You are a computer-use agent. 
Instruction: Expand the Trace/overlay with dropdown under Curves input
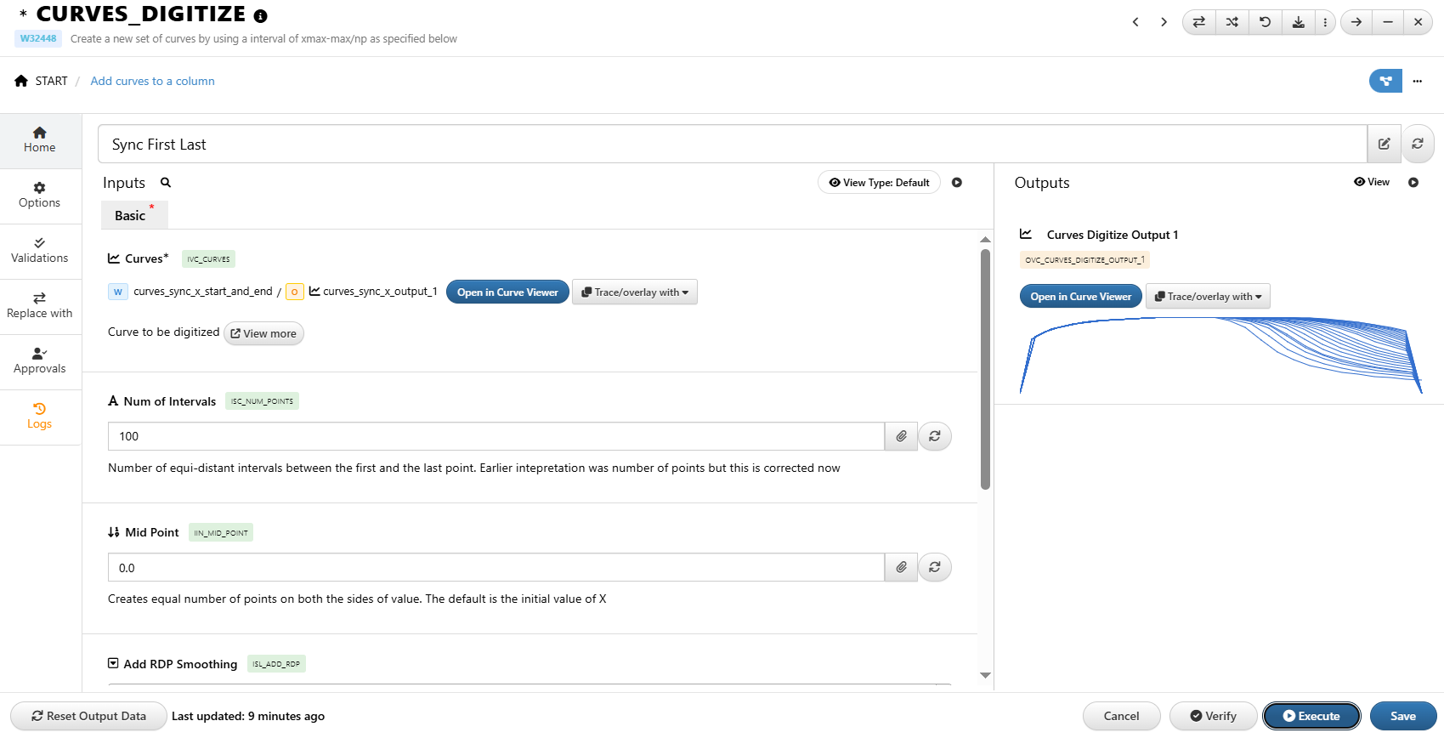(x=635, y=292)
